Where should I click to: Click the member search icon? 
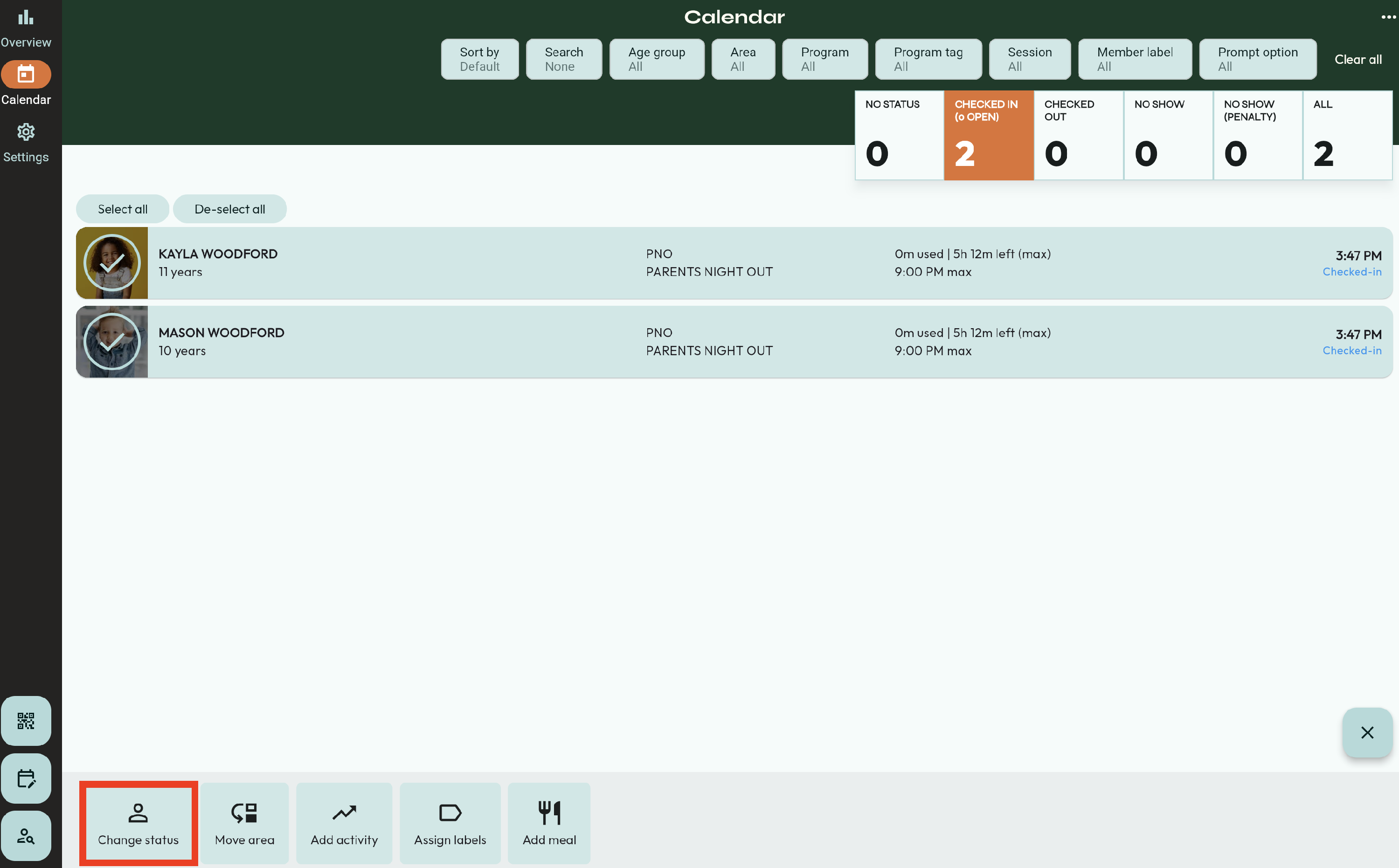25,835
